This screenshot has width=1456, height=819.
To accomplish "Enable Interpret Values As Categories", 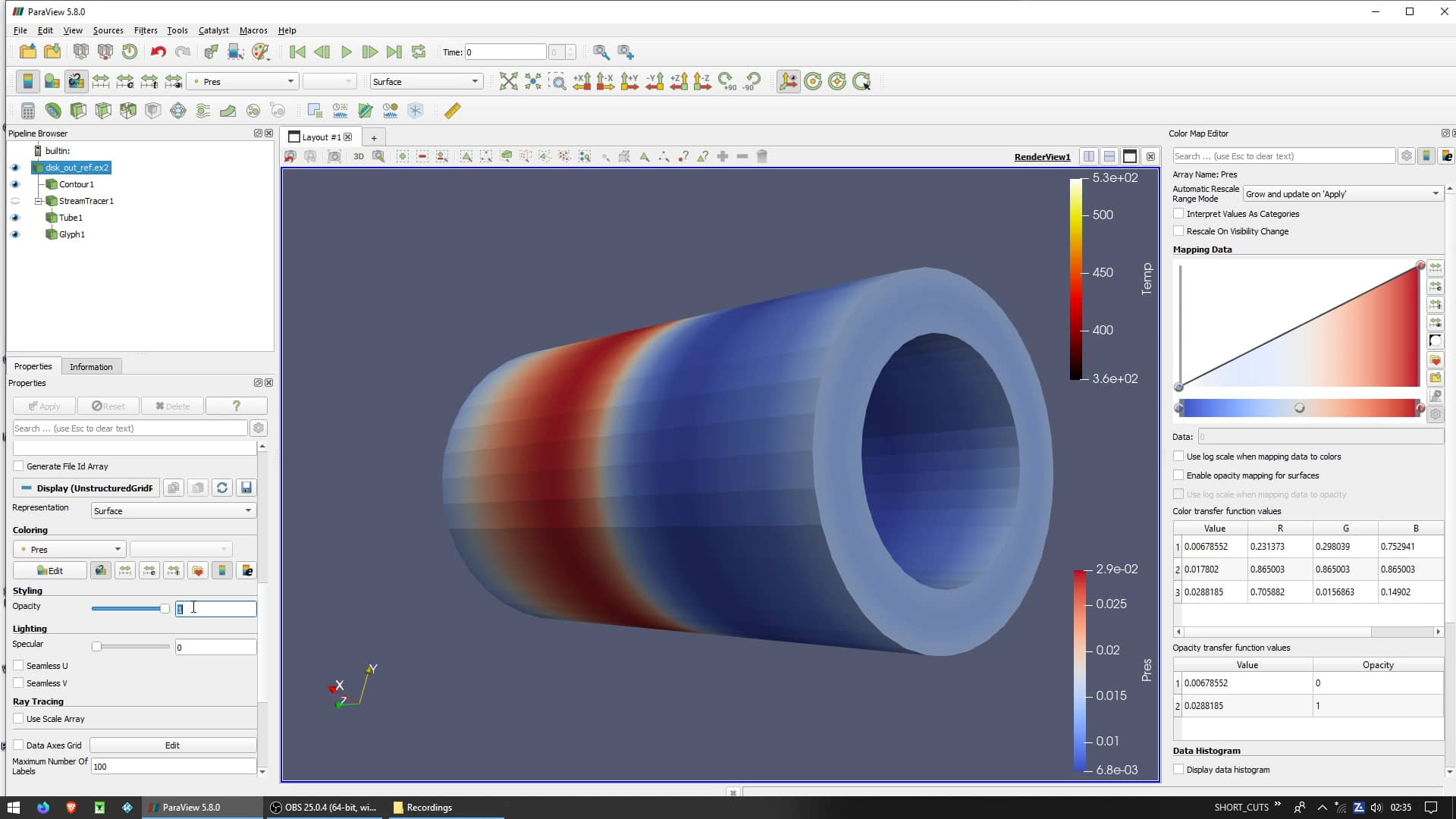I will (1178, 214).
